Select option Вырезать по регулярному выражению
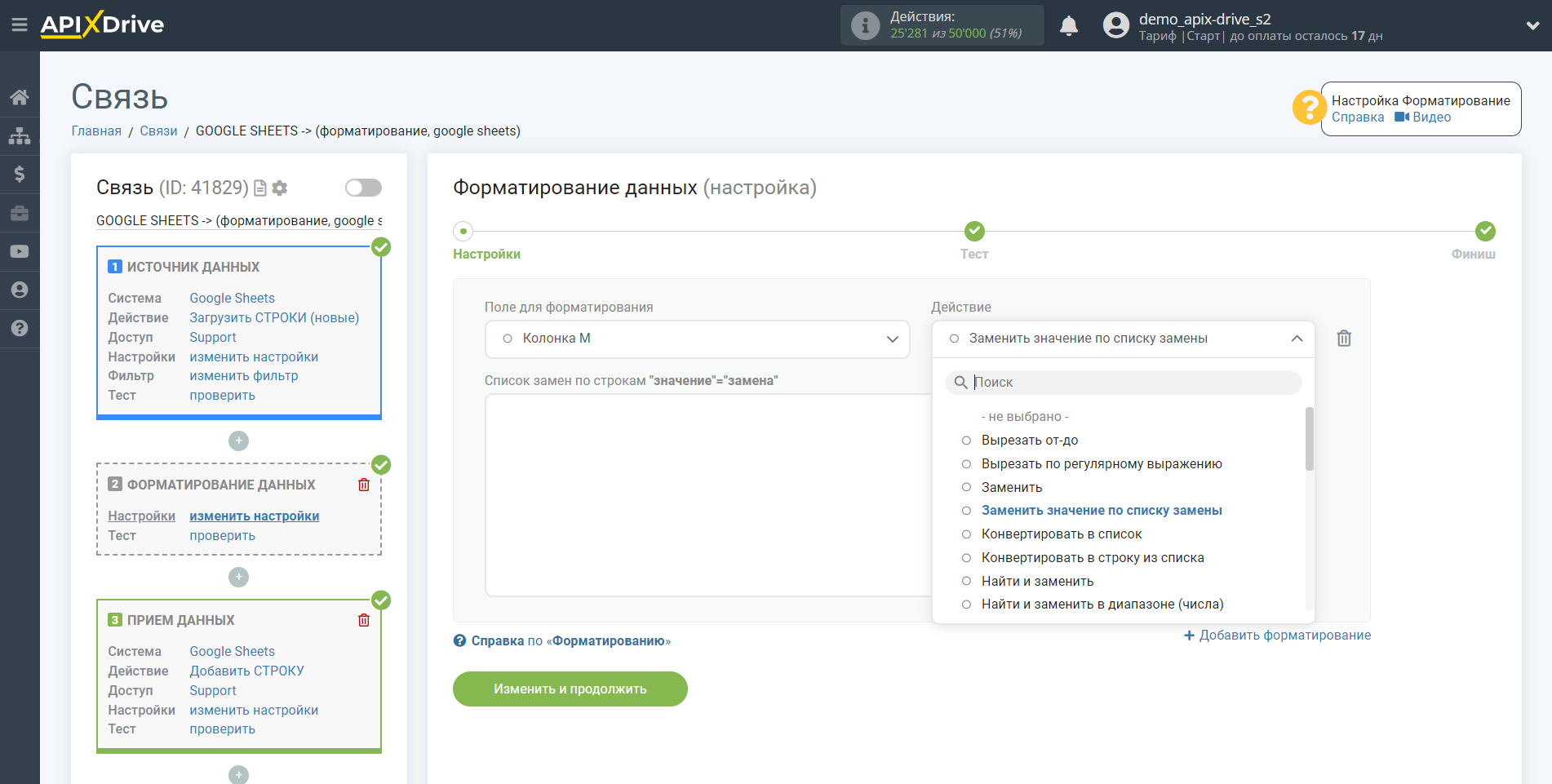1552x784 pixels. tap(1102, 464)
